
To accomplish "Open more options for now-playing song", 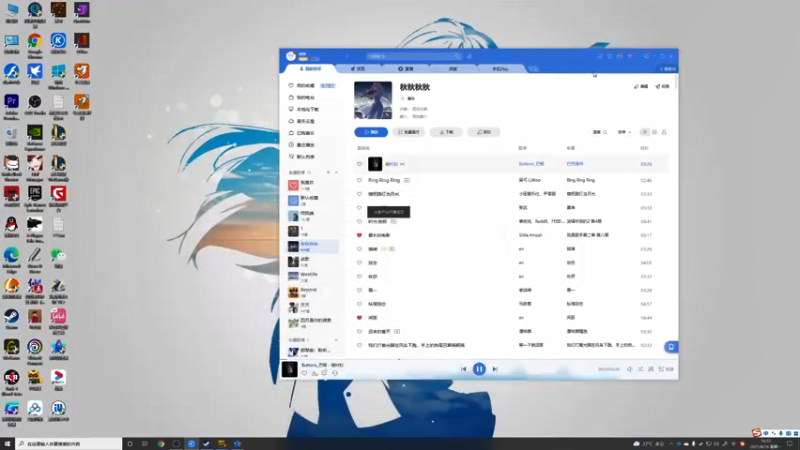I will click(x=335, y=373).
